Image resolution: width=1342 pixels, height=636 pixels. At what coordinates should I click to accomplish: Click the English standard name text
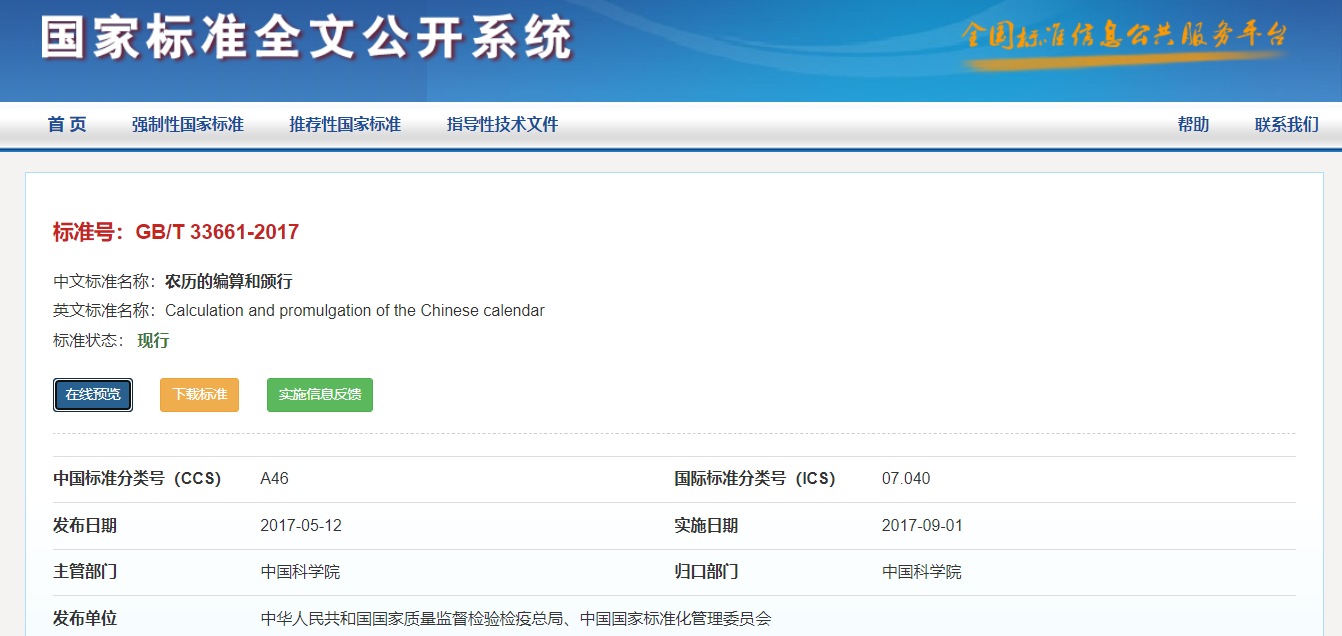(355, 311)
